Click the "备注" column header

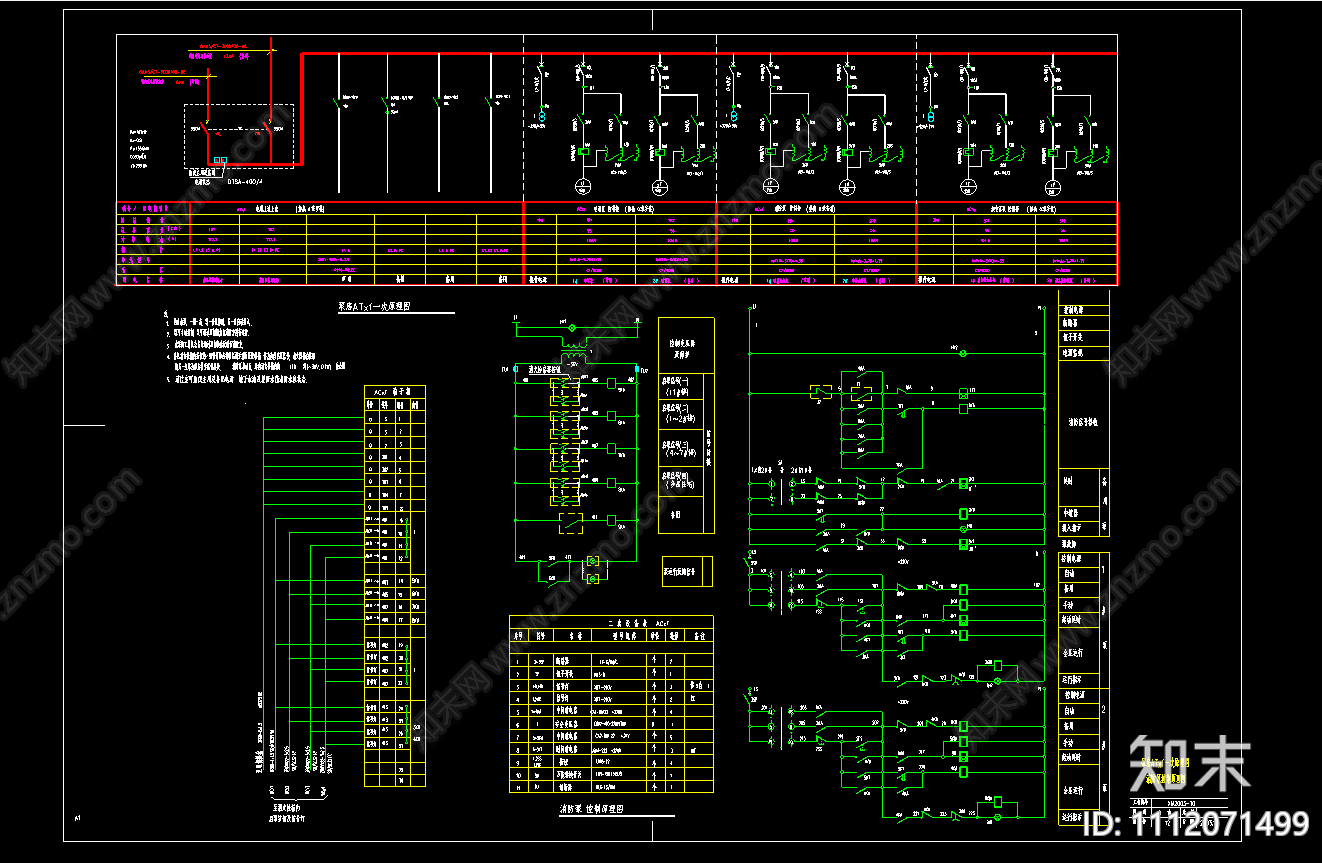point(700,634)
